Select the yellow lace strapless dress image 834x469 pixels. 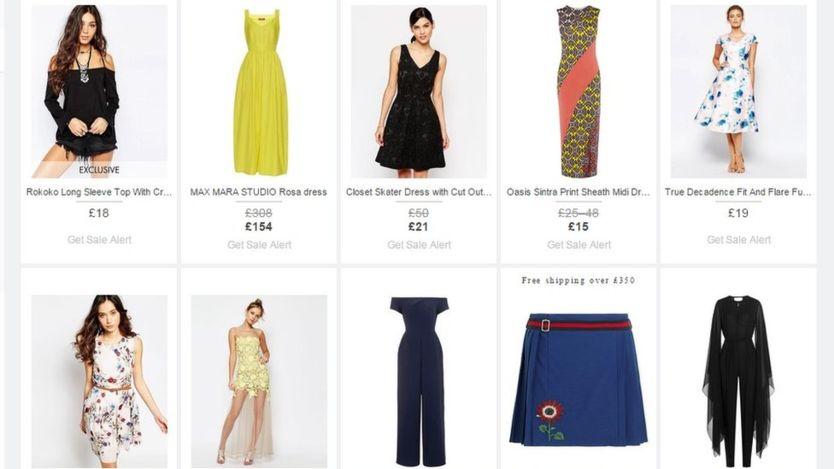pos(259,381)
